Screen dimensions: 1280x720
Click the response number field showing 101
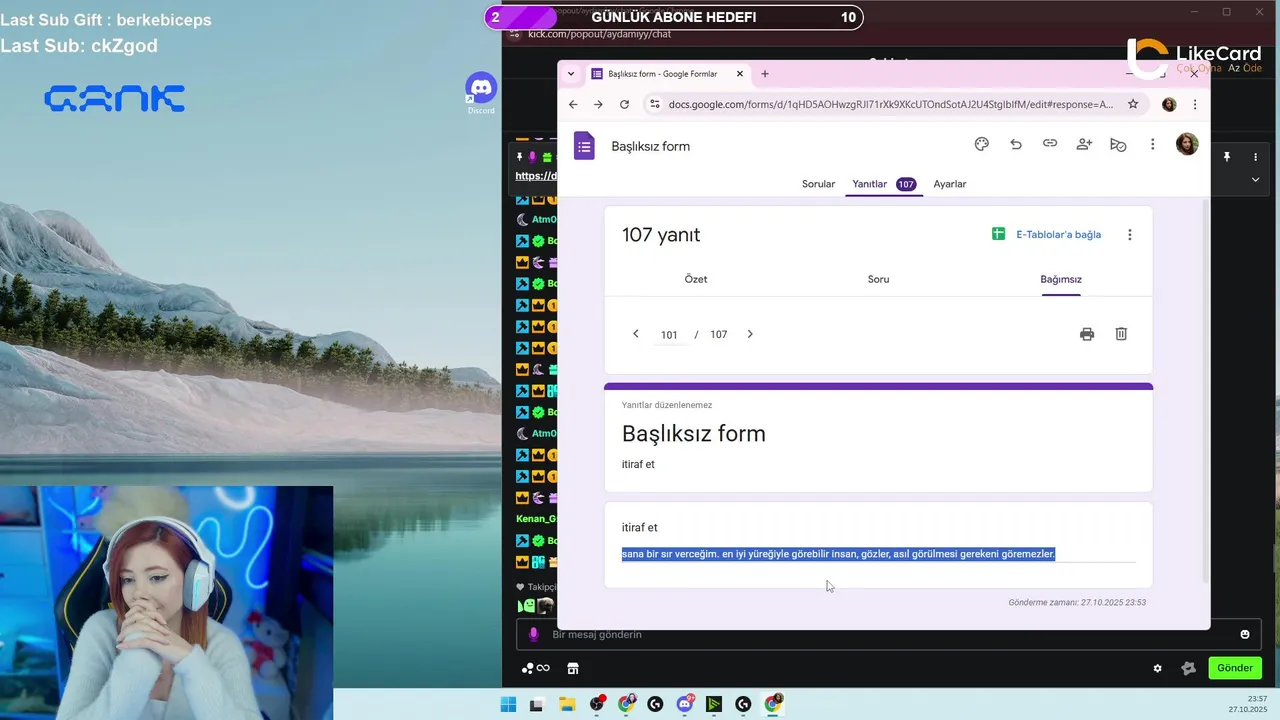669,335
